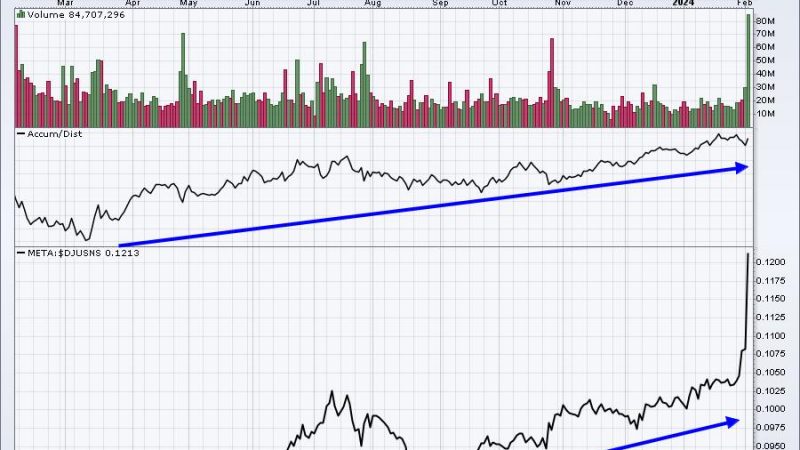The width and height of the screenshot is (800, 450).
Task: Click the May month label
Action: [x=188, y=3]
